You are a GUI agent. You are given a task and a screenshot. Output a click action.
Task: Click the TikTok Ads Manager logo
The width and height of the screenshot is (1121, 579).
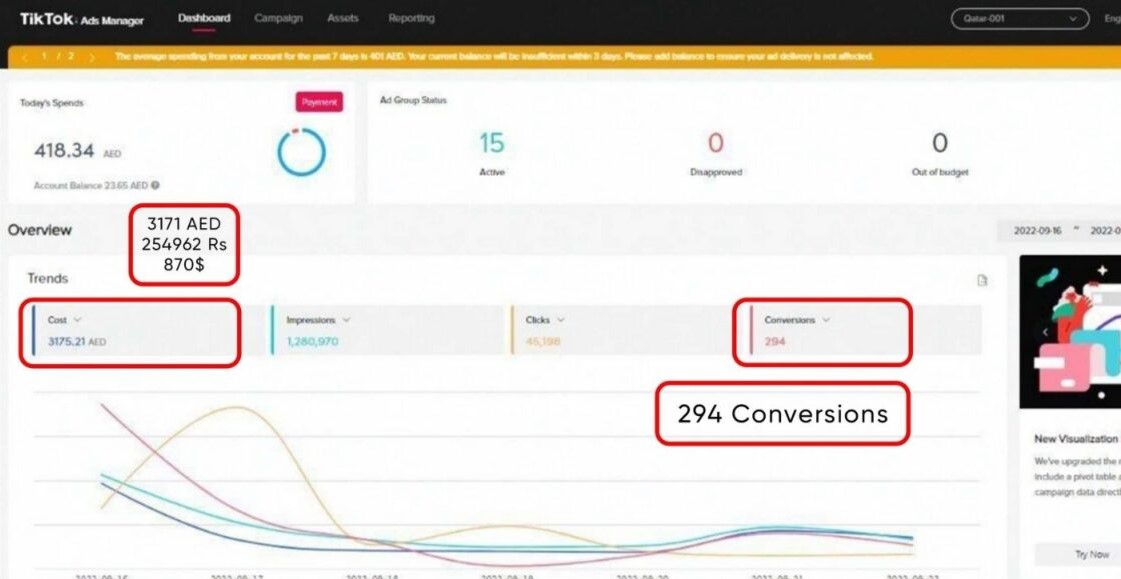click(x=82, y=19)
